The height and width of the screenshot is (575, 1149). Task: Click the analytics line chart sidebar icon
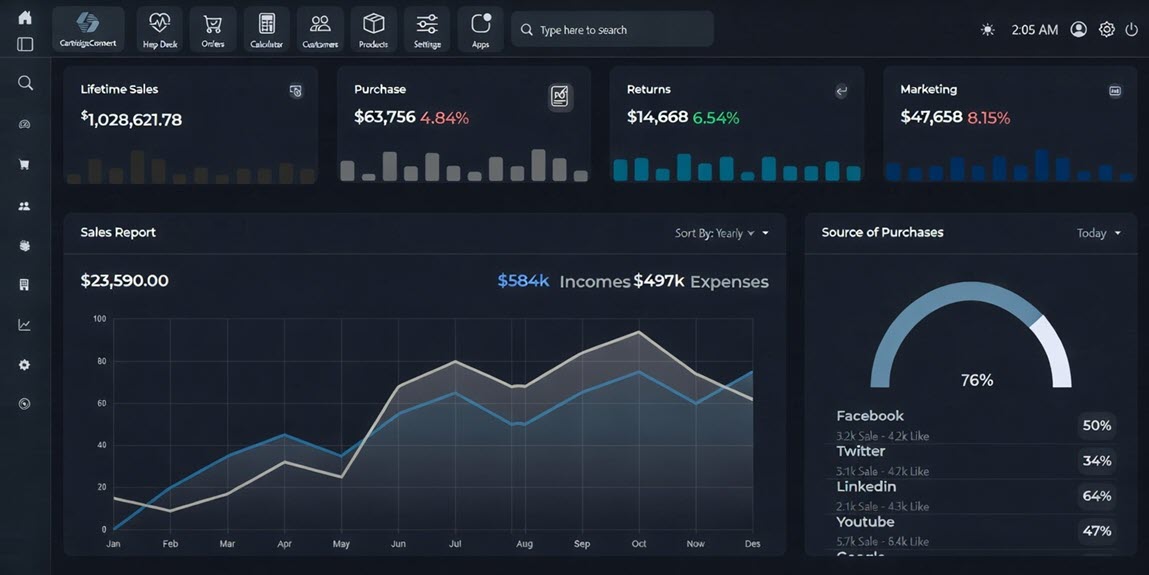25,325
